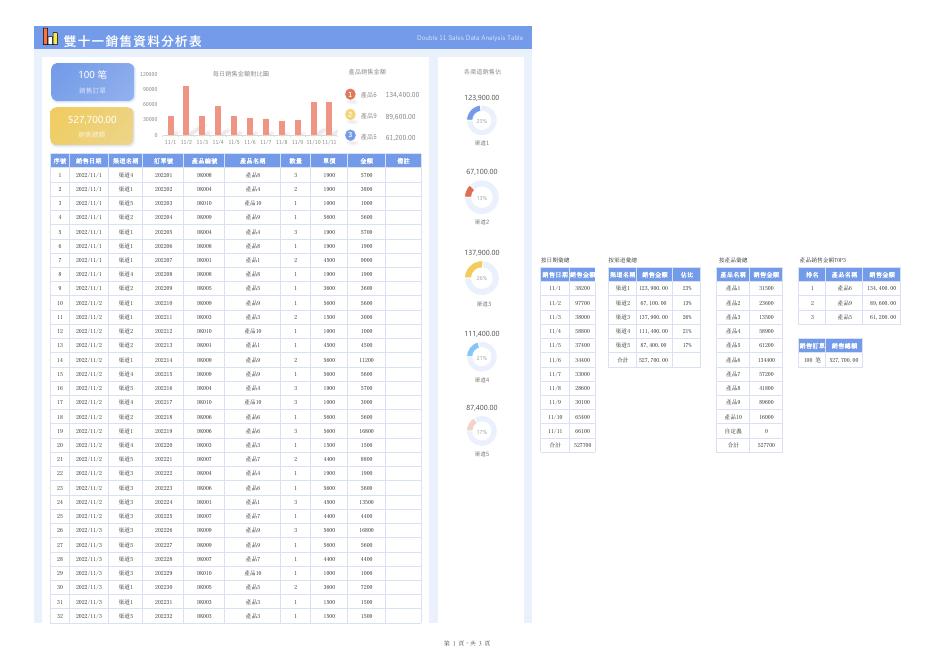Click the light blue donut under 111,400.00
This screenshot has width=936, height=662.
(481, 358)
